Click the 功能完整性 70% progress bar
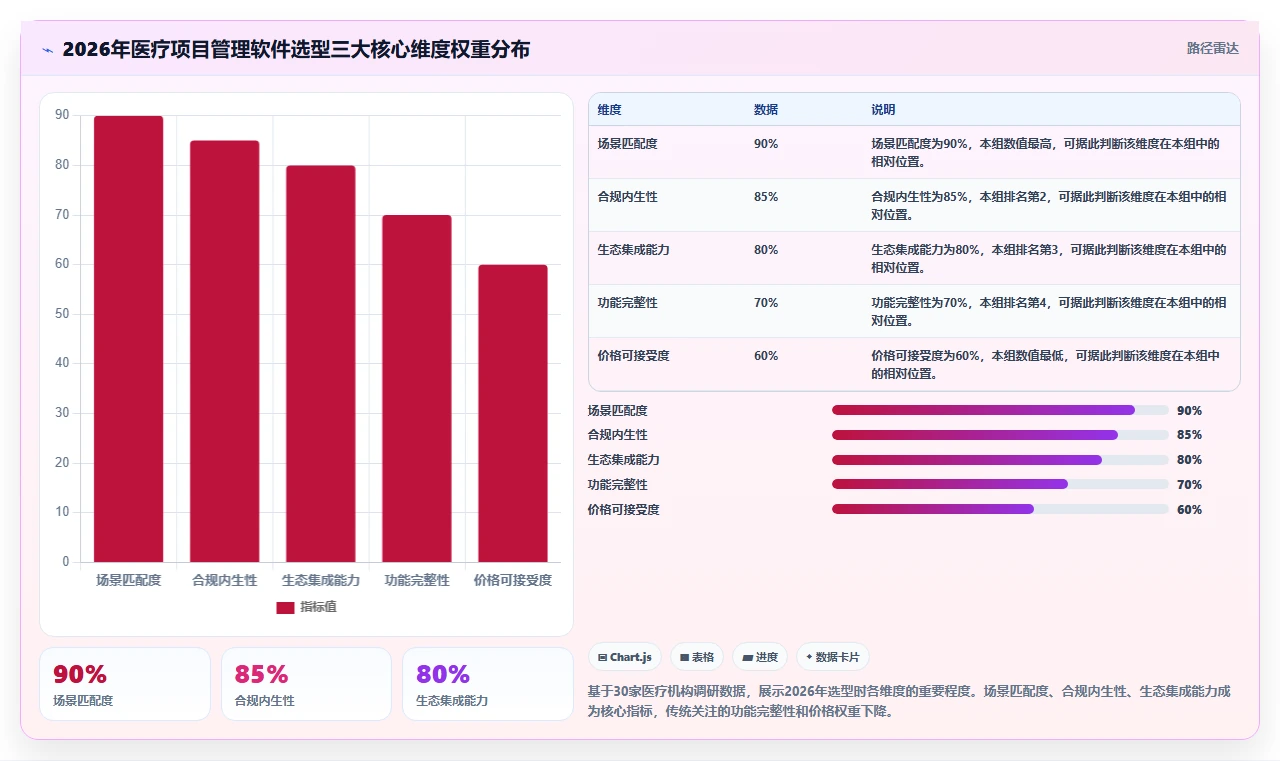The height and width of the screenshot is (761, 1280). (x=1000, y=485)
